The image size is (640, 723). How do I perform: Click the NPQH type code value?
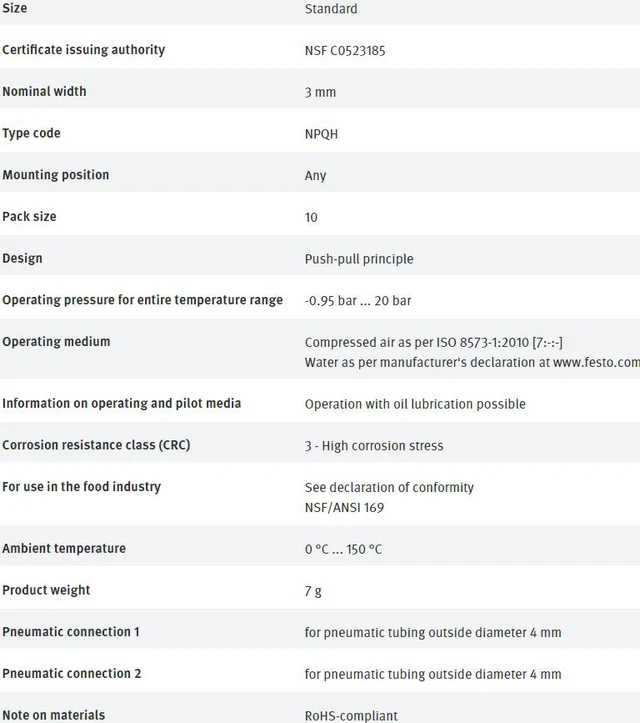point(321,134)
